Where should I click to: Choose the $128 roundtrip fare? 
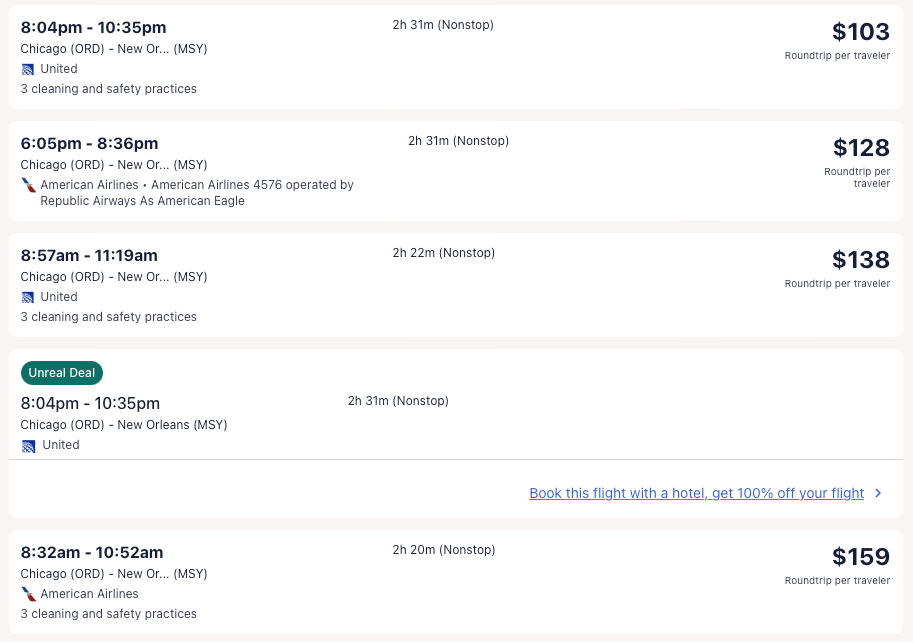pyautogui.click(x=860, y=148)
